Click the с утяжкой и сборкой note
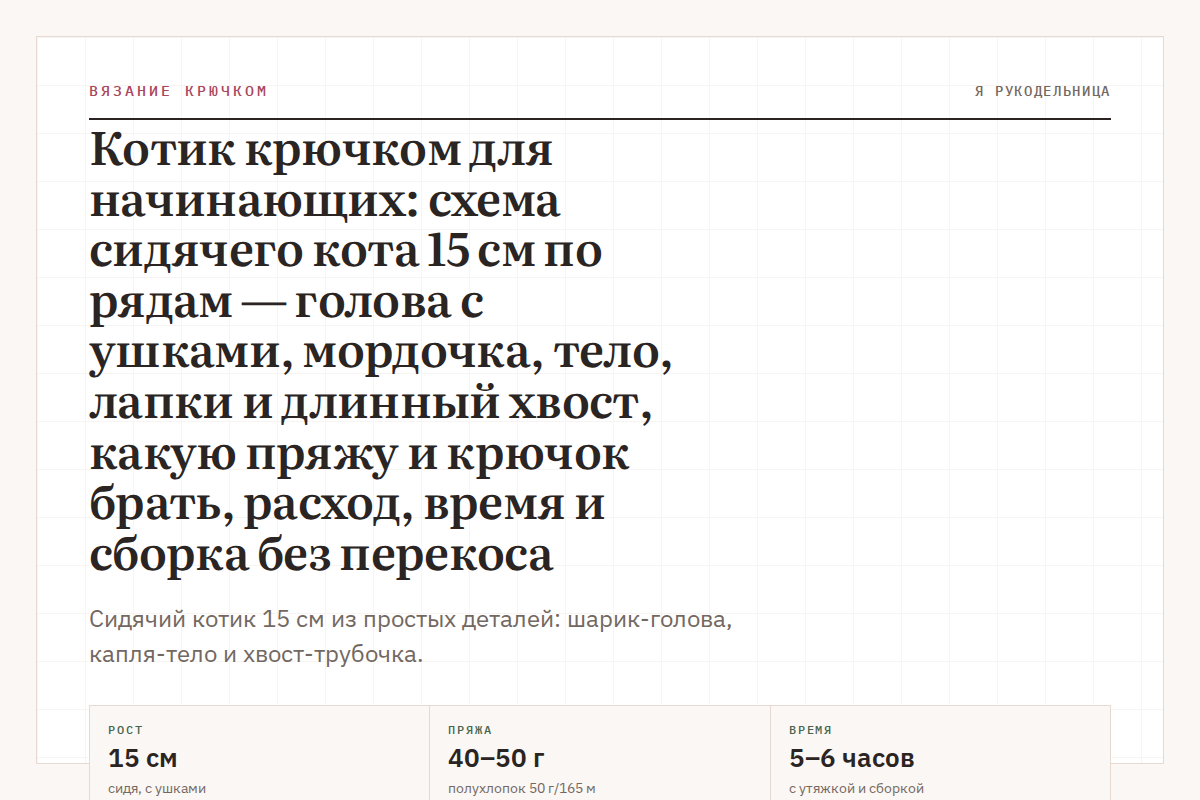Viewport: 1200px width, 800px height. click(x=856, y=788)
